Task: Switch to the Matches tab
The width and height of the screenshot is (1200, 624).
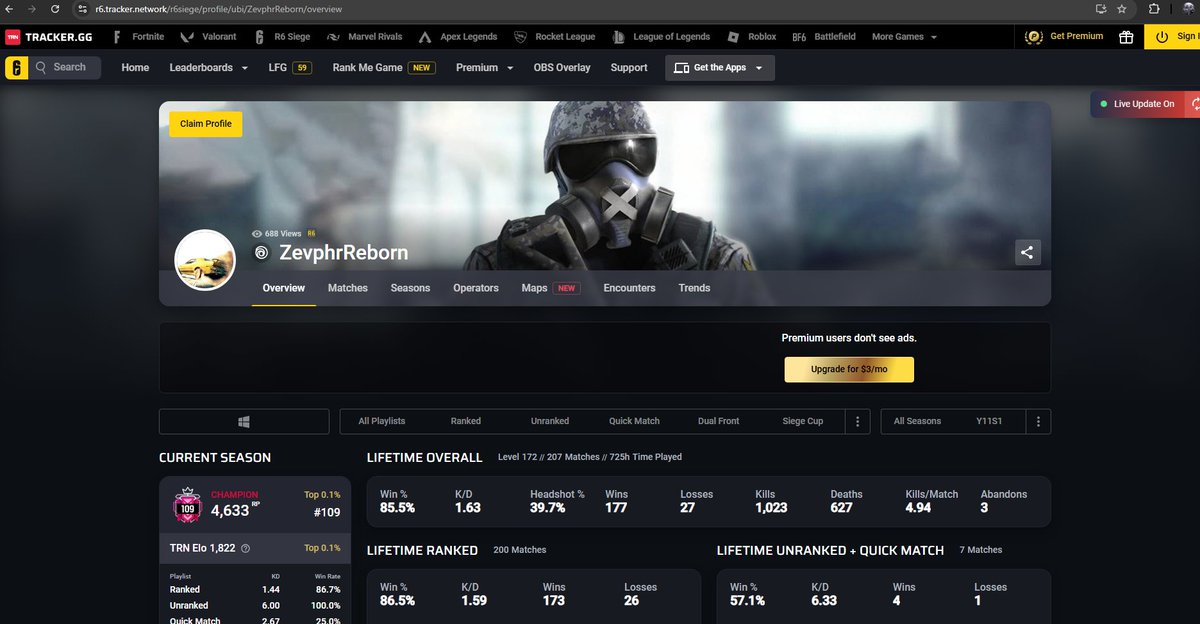Action: (348, 288)
